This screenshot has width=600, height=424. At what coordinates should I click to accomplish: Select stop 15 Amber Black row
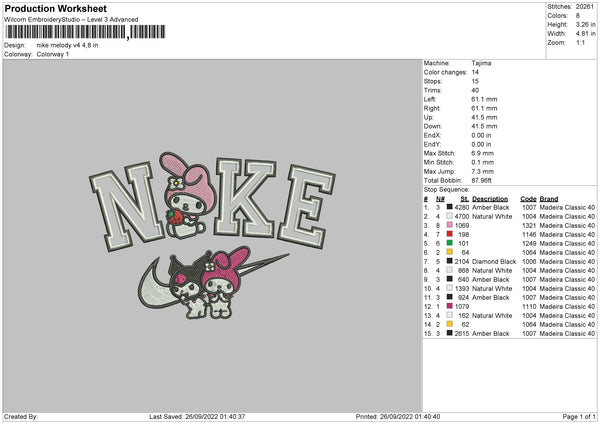pyautogui.click(x=509, y=333)
